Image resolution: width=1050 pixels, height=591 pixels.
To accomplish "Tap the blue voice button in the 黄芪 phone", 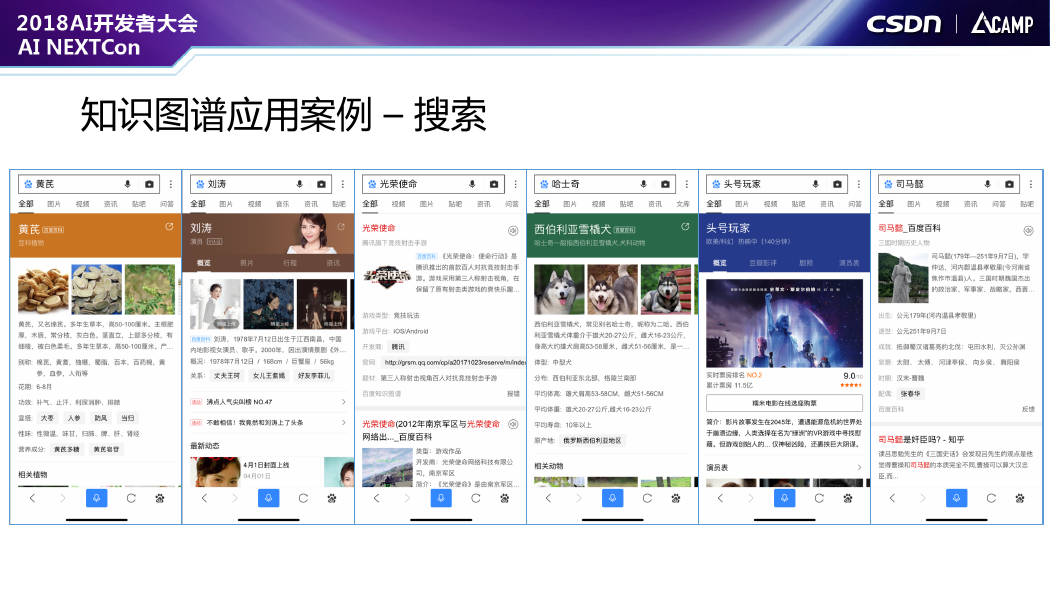I will (x=96, y=498).
